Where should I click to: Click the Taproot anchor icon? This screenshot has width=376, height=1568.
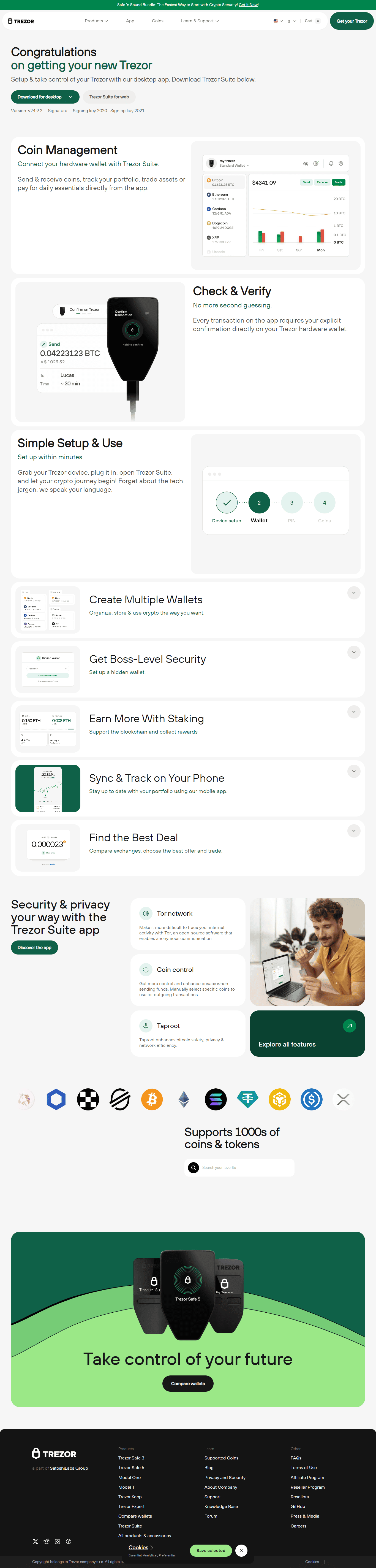[145, 1026]
